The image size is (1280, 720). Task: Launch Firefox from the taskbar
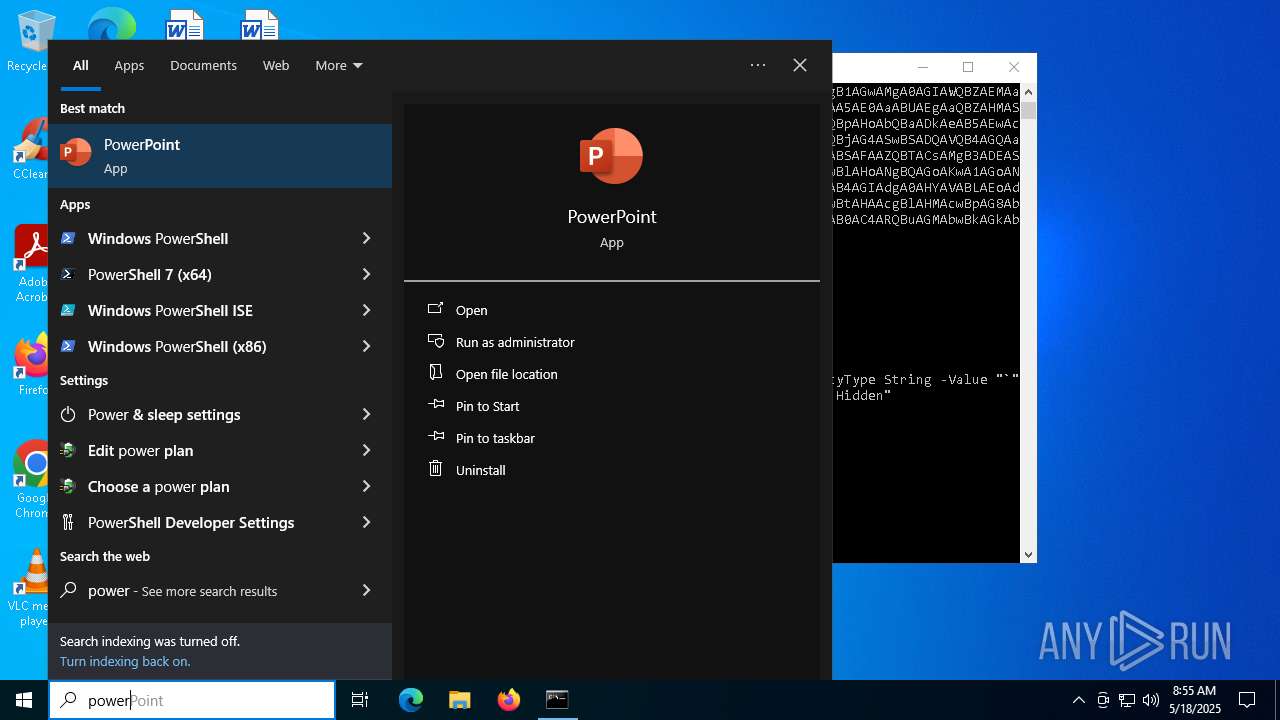click(508, 700)
